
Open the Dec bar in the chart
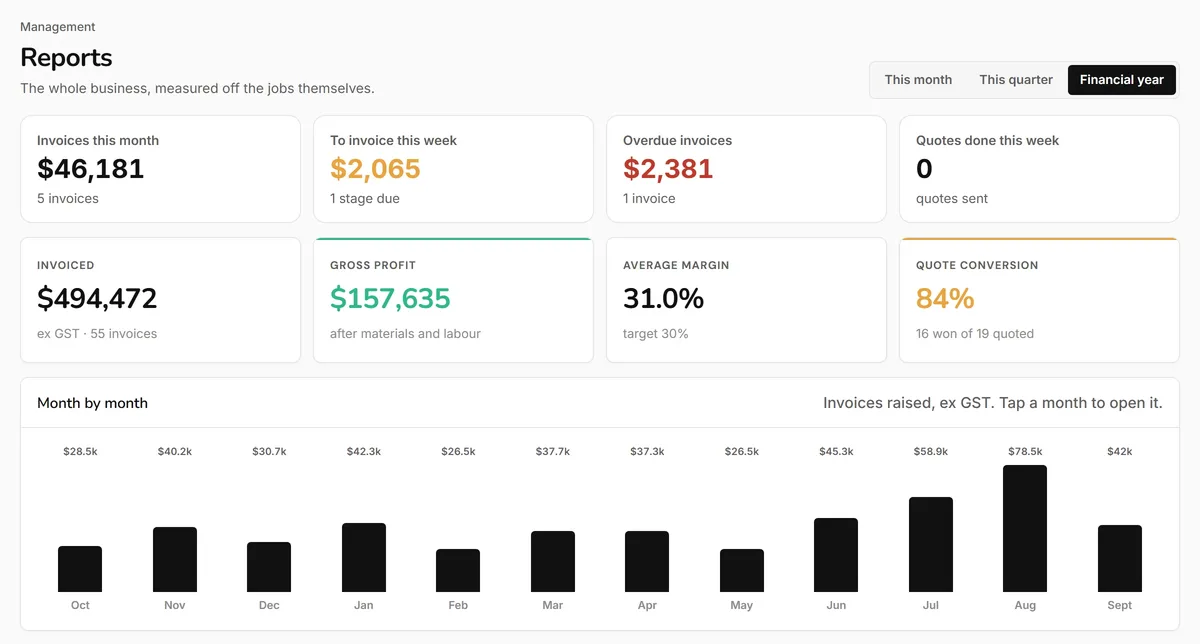[269, 567]
